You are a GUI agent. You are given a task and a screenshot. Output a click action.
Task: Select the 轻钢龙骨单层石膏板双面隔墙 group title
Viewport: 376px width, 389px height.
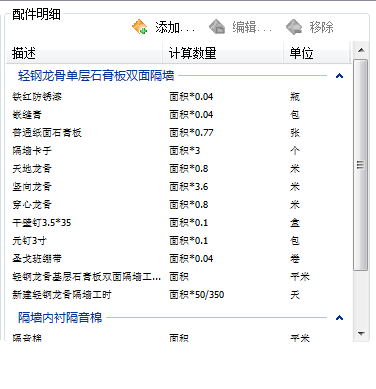(x=96, y=76)
